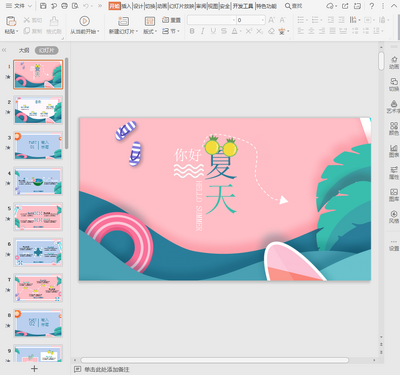Click the Reset (重置) slide button

tap(171, 20)
